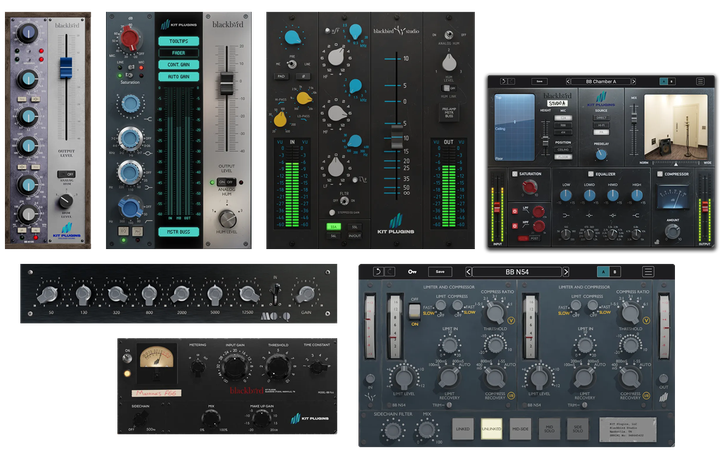
Task: Click the blue Predelay knob in BB Chamber A
Action: [601, 155]
